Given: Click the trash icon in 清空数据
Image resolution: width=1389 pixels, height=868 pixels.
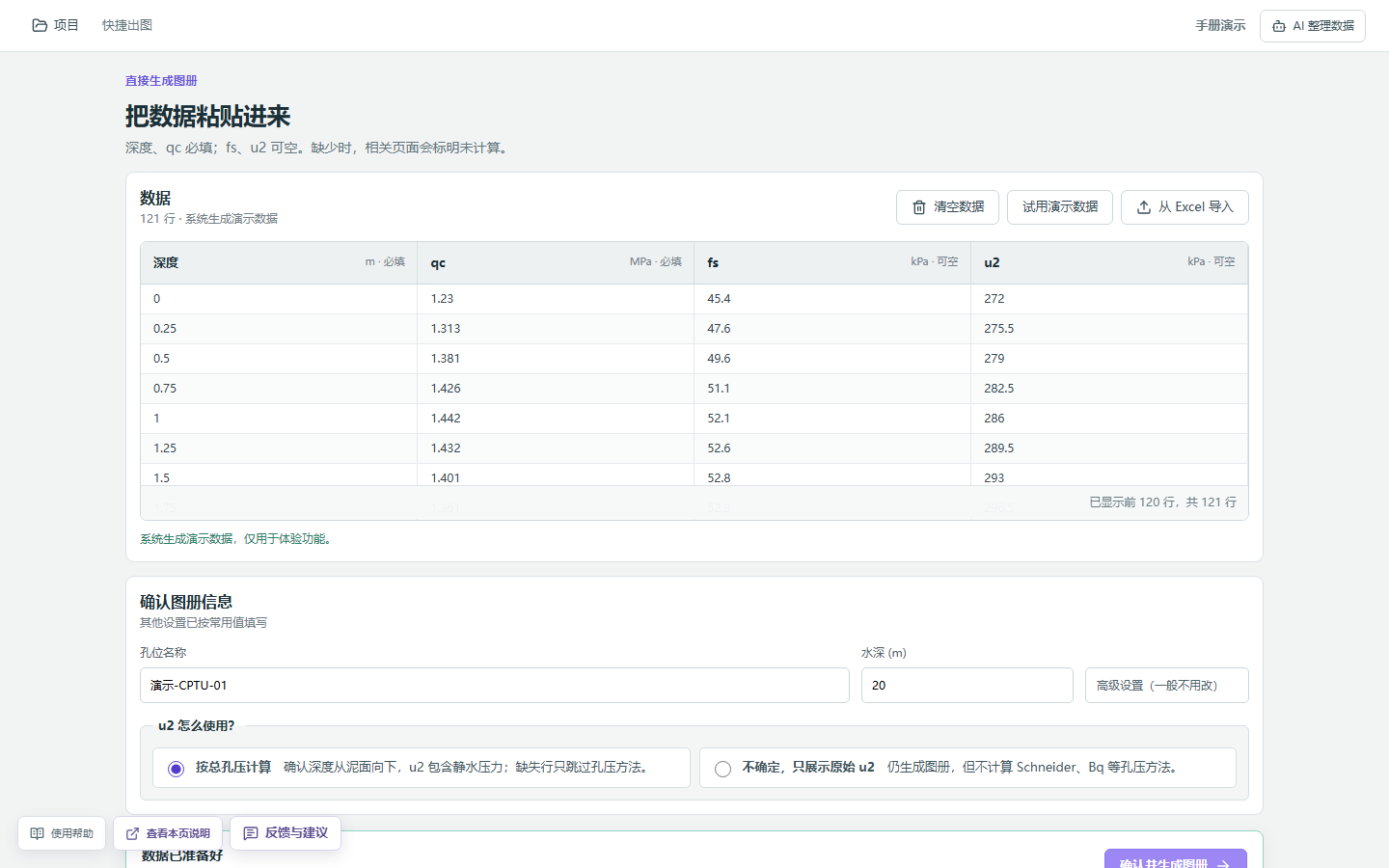Looking at the screenshot, I should [x=919, y=207].
